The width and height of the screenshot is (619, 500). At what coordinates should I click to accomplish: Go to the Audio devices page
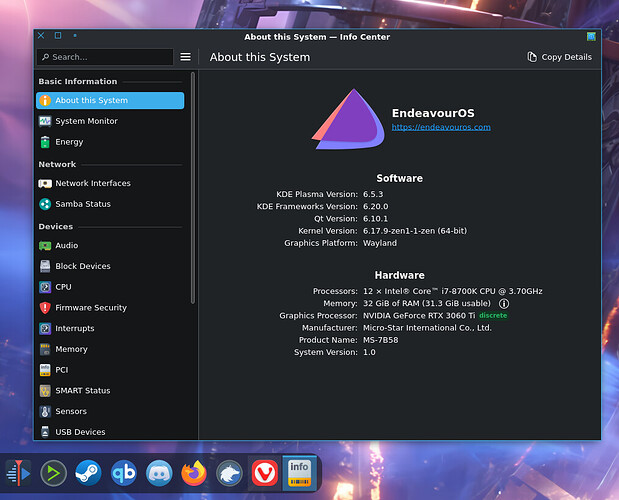[x=66, y=245]
